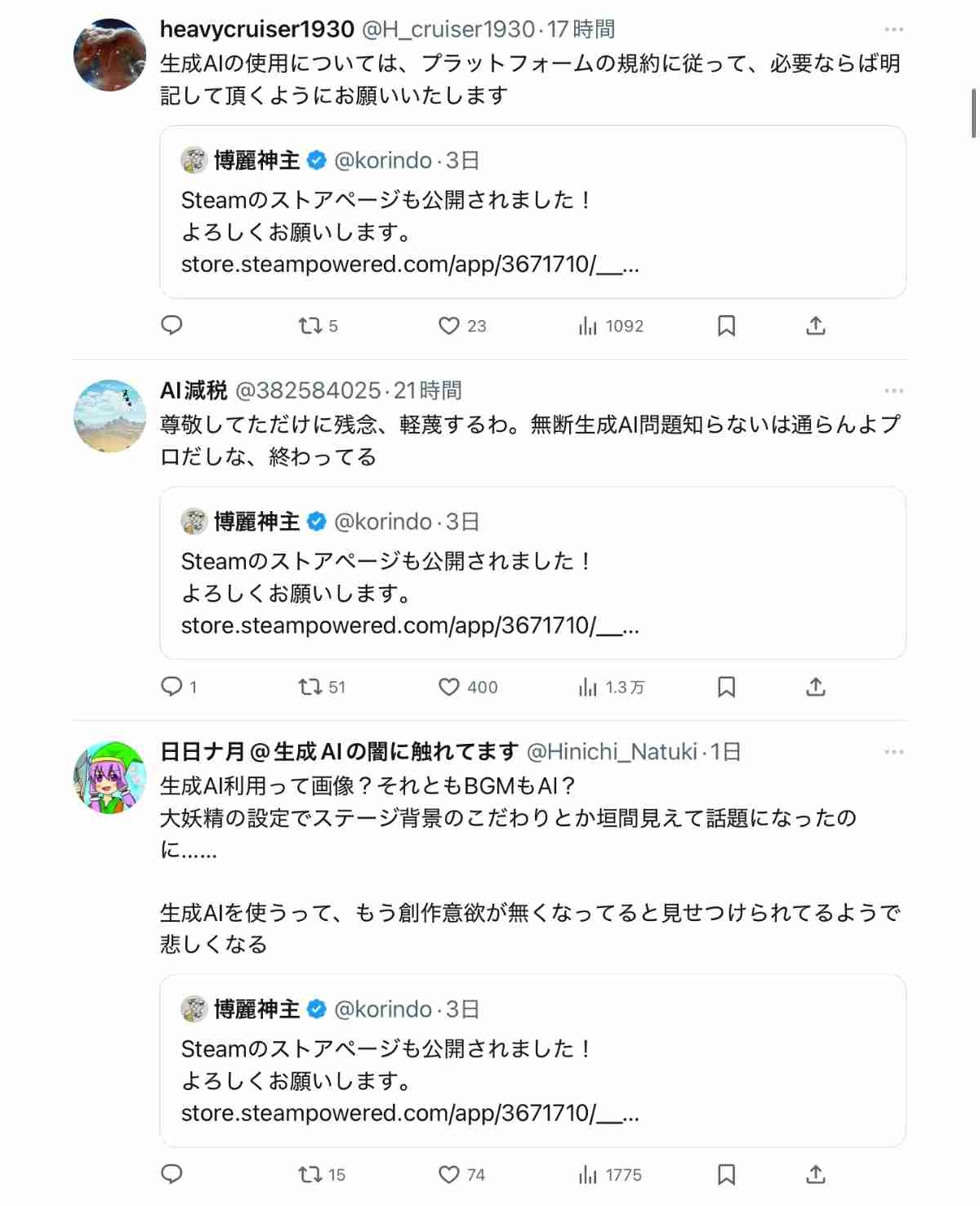
Task: Open heavycruiser1930's profile avatar
Action: click(109, 55)
